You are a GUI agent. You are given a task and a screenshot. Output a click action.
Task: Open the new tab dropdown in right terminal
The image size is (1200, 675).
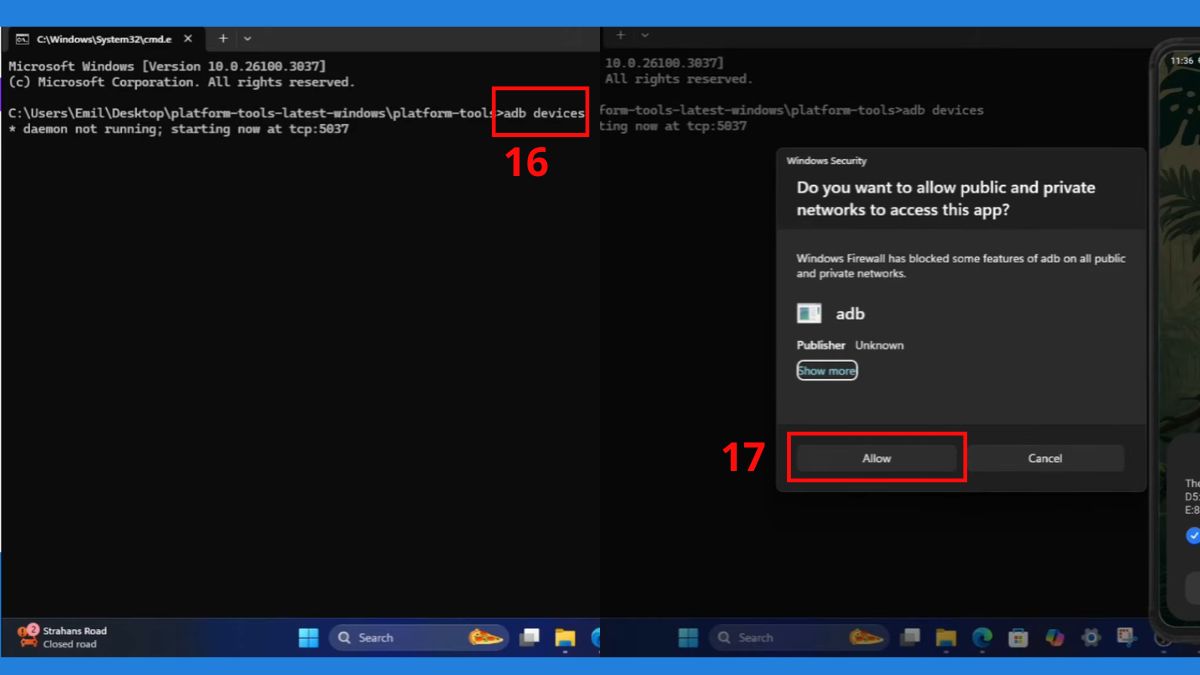[x=644, y=35]
